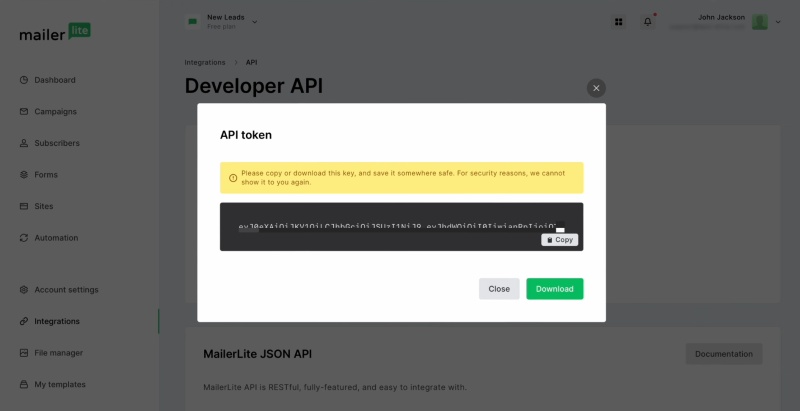The width and height of the screenshot is (800, 411).
Task: Click the Developer API page title
Action: 254,86
